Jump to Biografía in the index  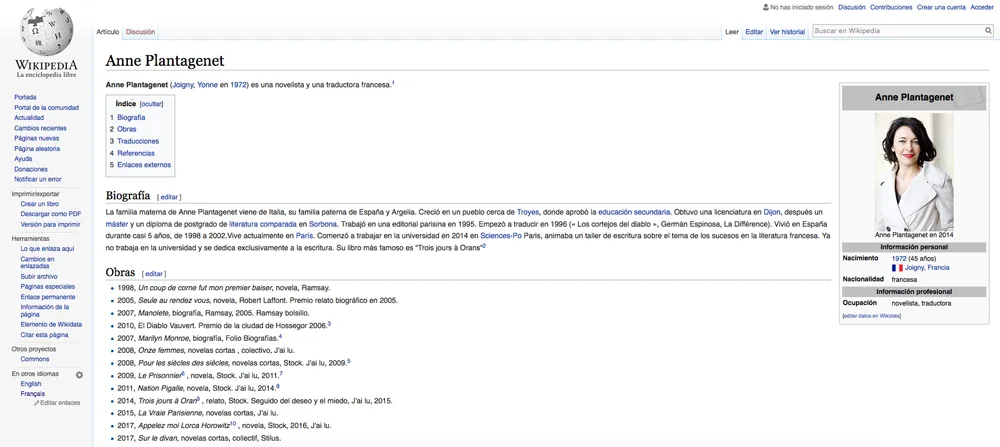tap(131, 117)
